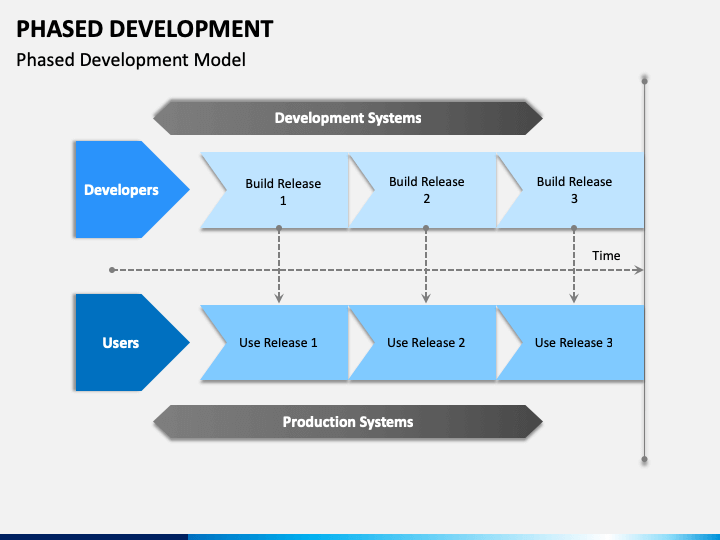The image size is (720, 540).
Task: Click the Production Systems banner
Action: (x=348, y=422)
